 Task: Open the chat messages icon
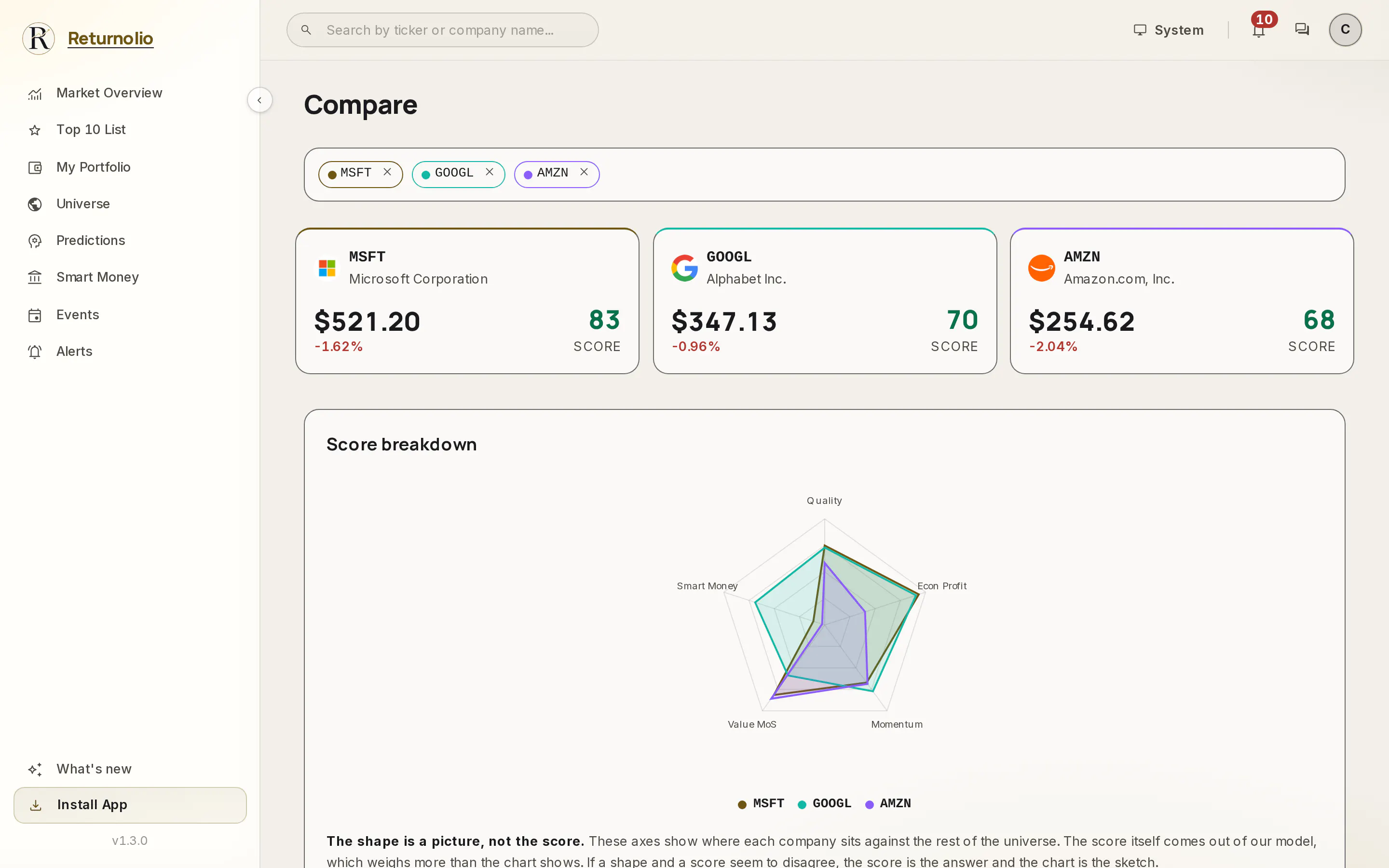pos(1302,29)
